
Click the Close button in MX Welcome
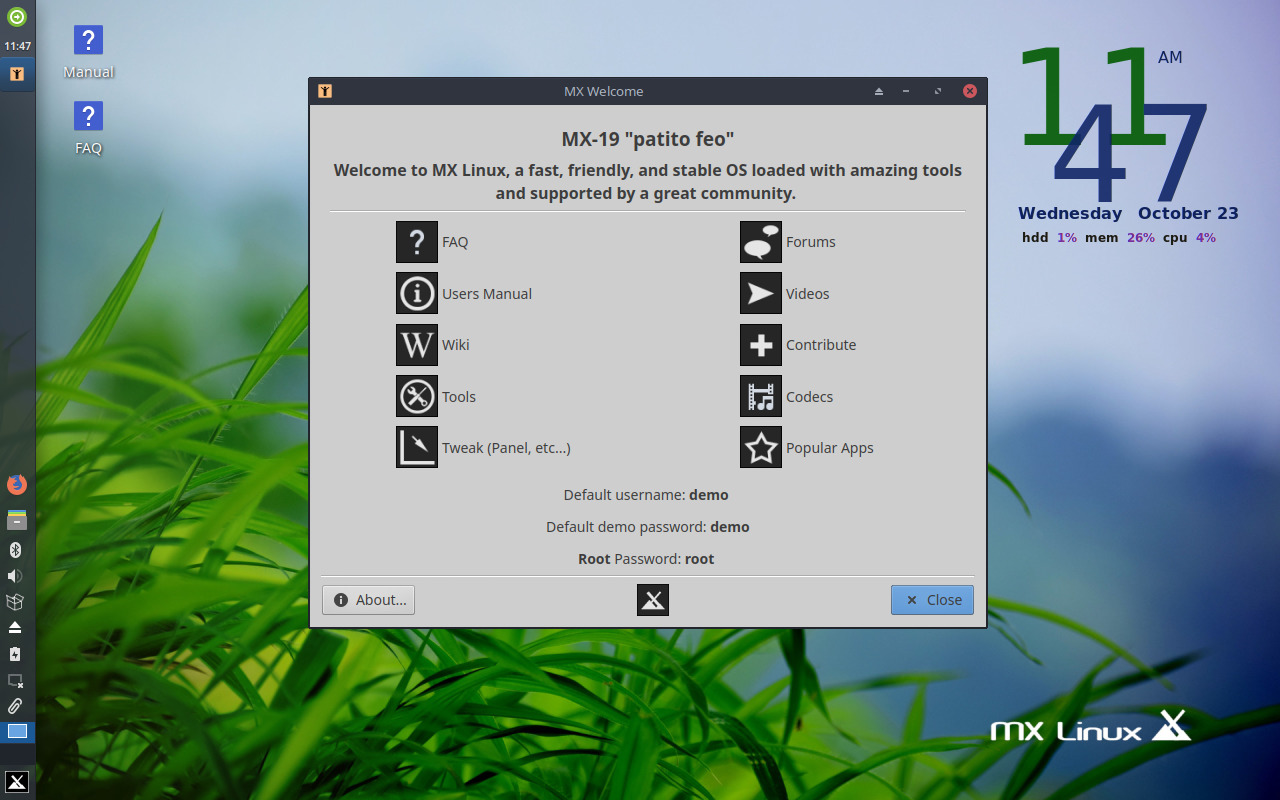coord(932,600)
